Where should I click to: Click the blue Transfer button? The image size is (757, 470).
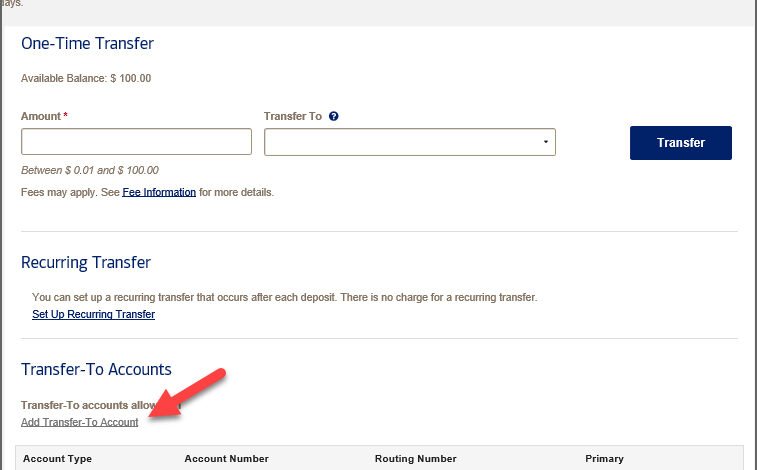click(680, 143)
